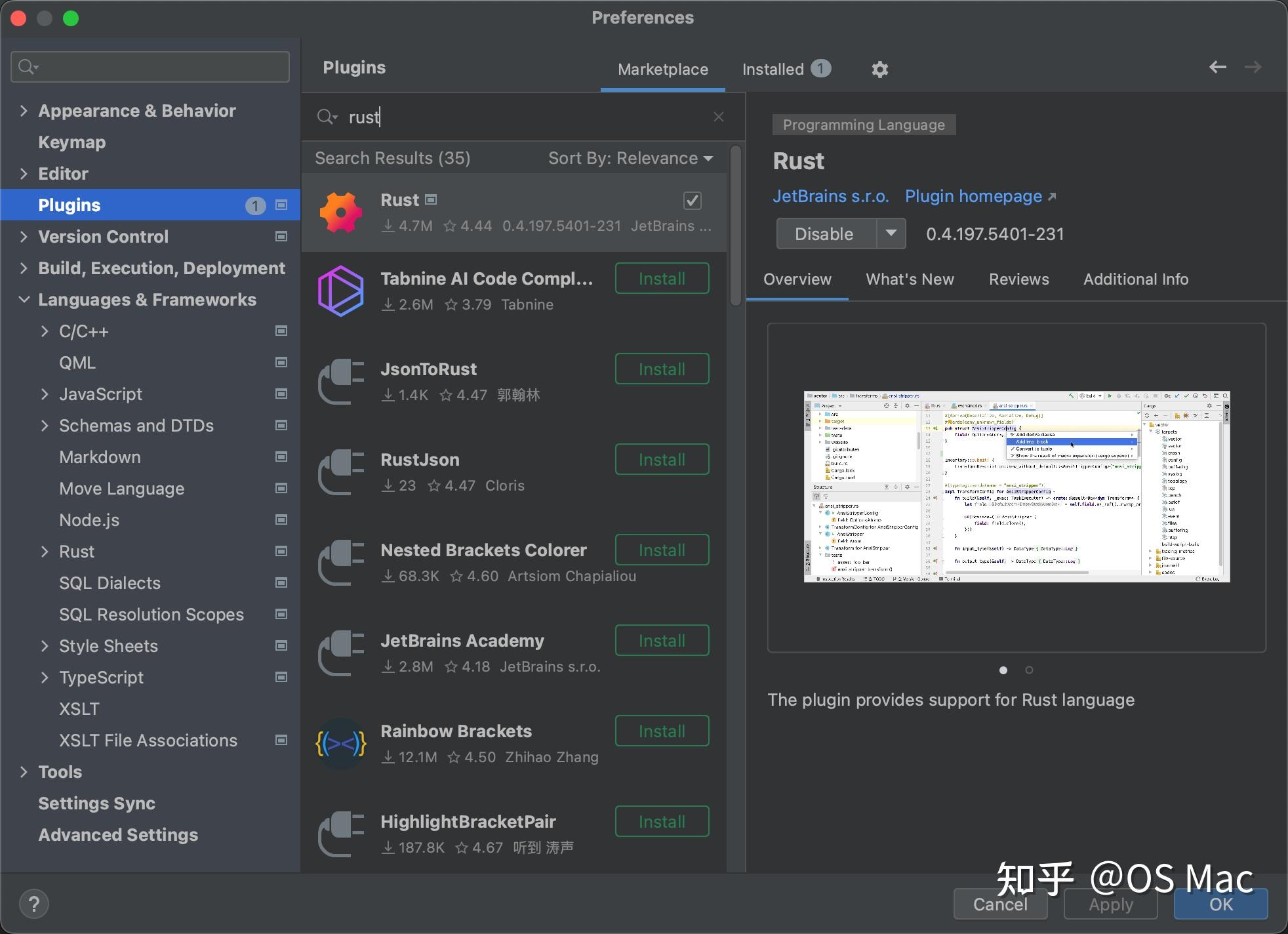Click the project-level icon beside Node.js
1288x934 pixels.
click(281, 519)
